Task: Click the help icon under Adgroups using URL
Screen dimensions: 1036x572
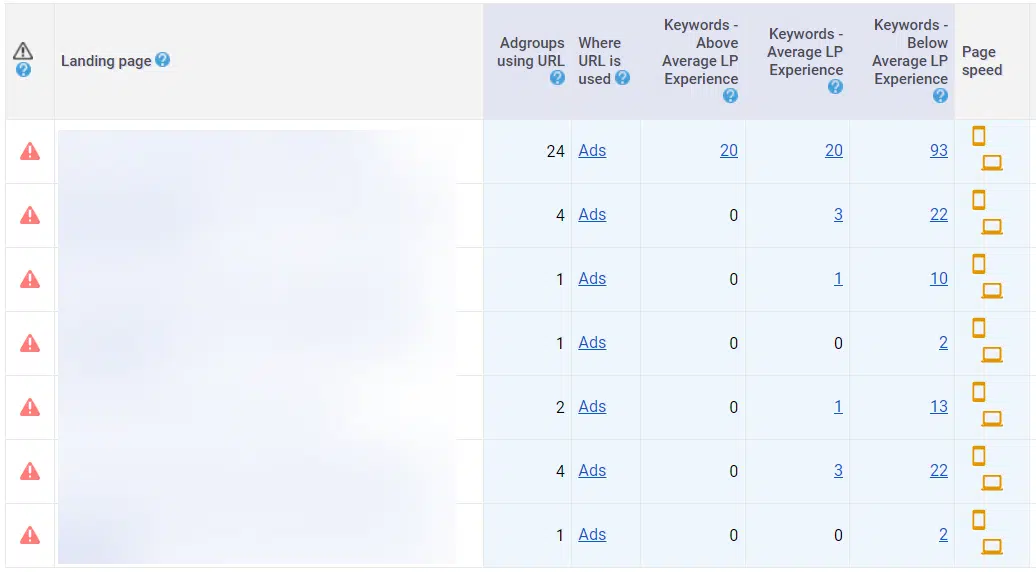Action: [557, 78]
